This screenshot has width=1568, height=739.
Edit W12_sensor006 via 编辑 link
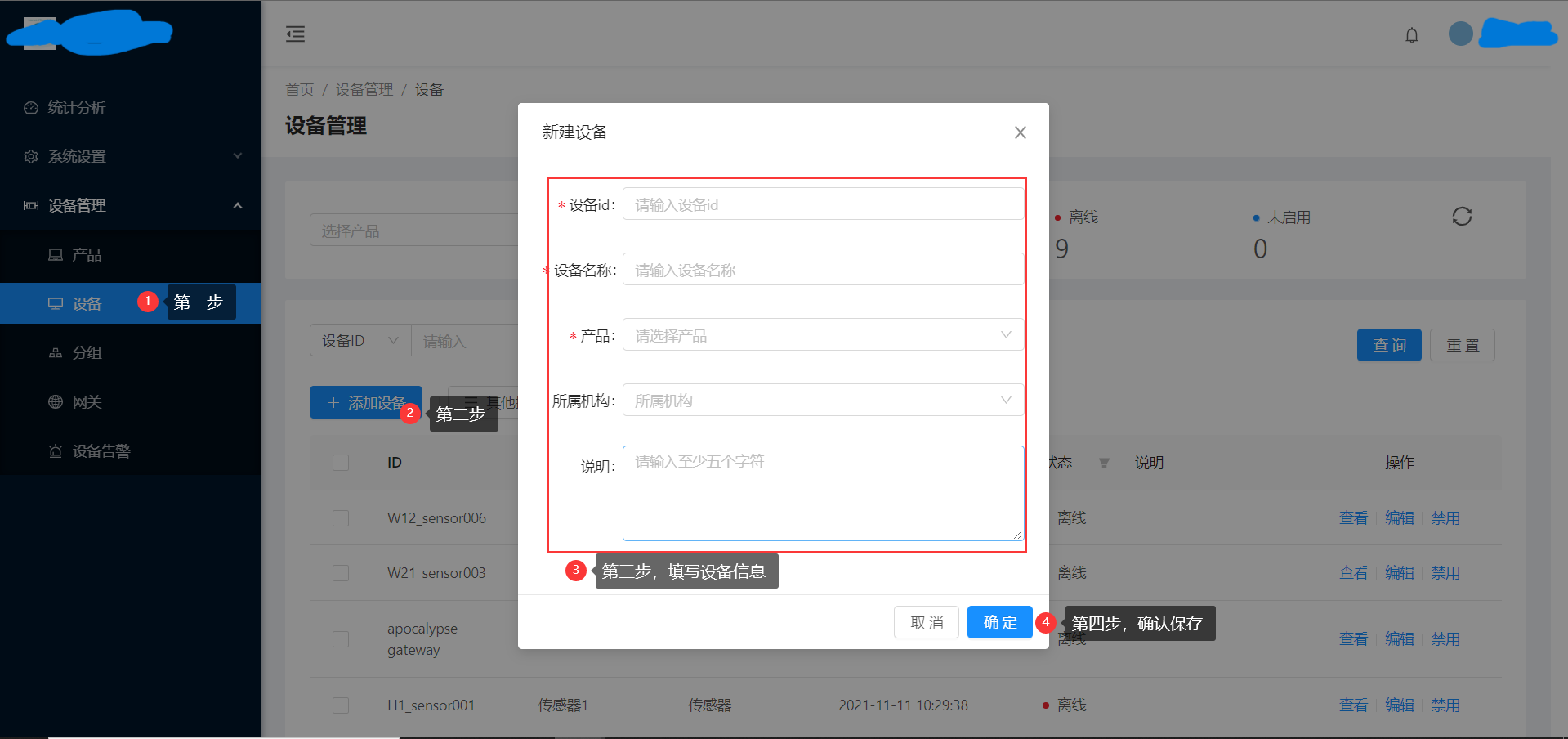(1400, 518)
